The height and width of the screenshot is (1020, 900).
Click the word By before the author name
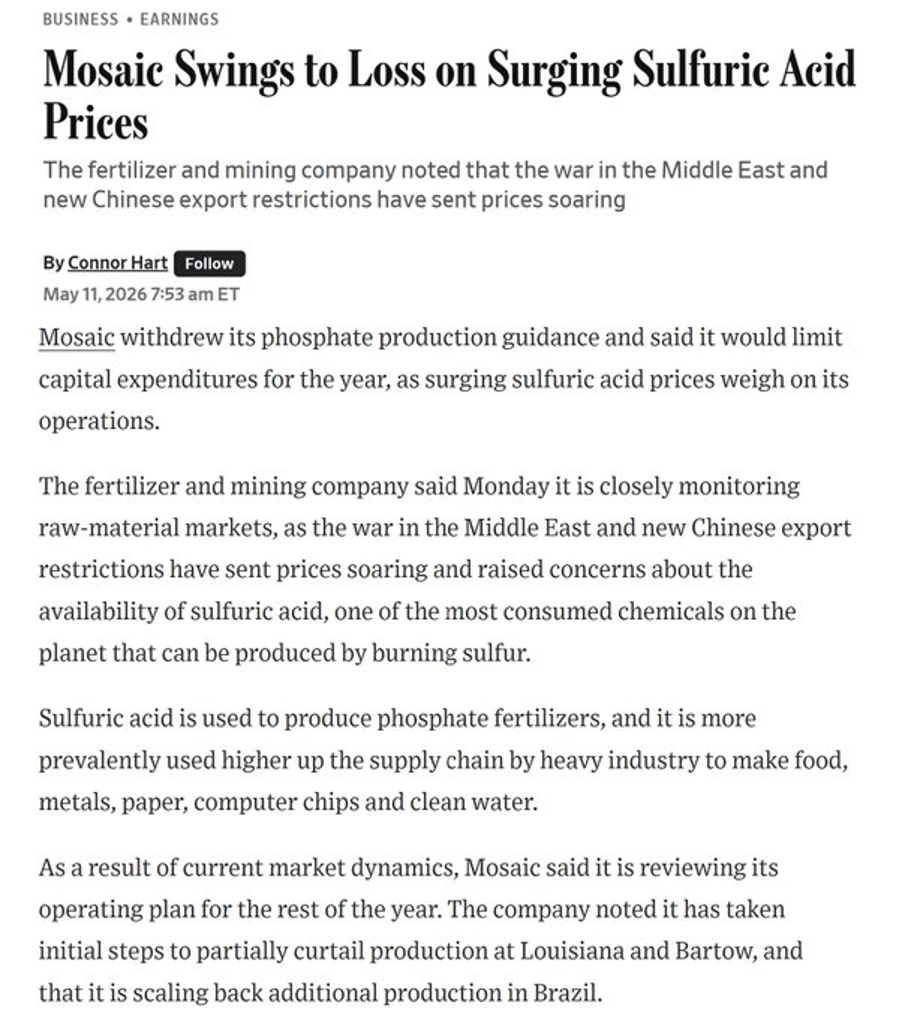[53, 263]
